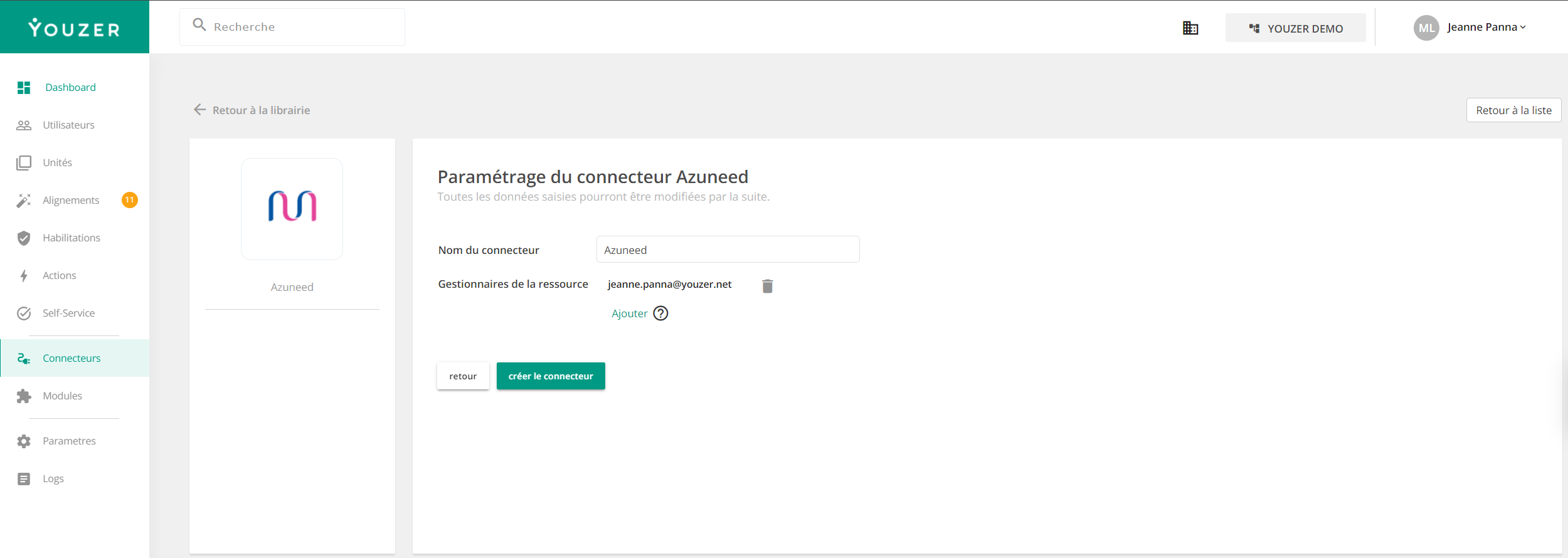Click créer le connecteur button

tap(551, 376)
